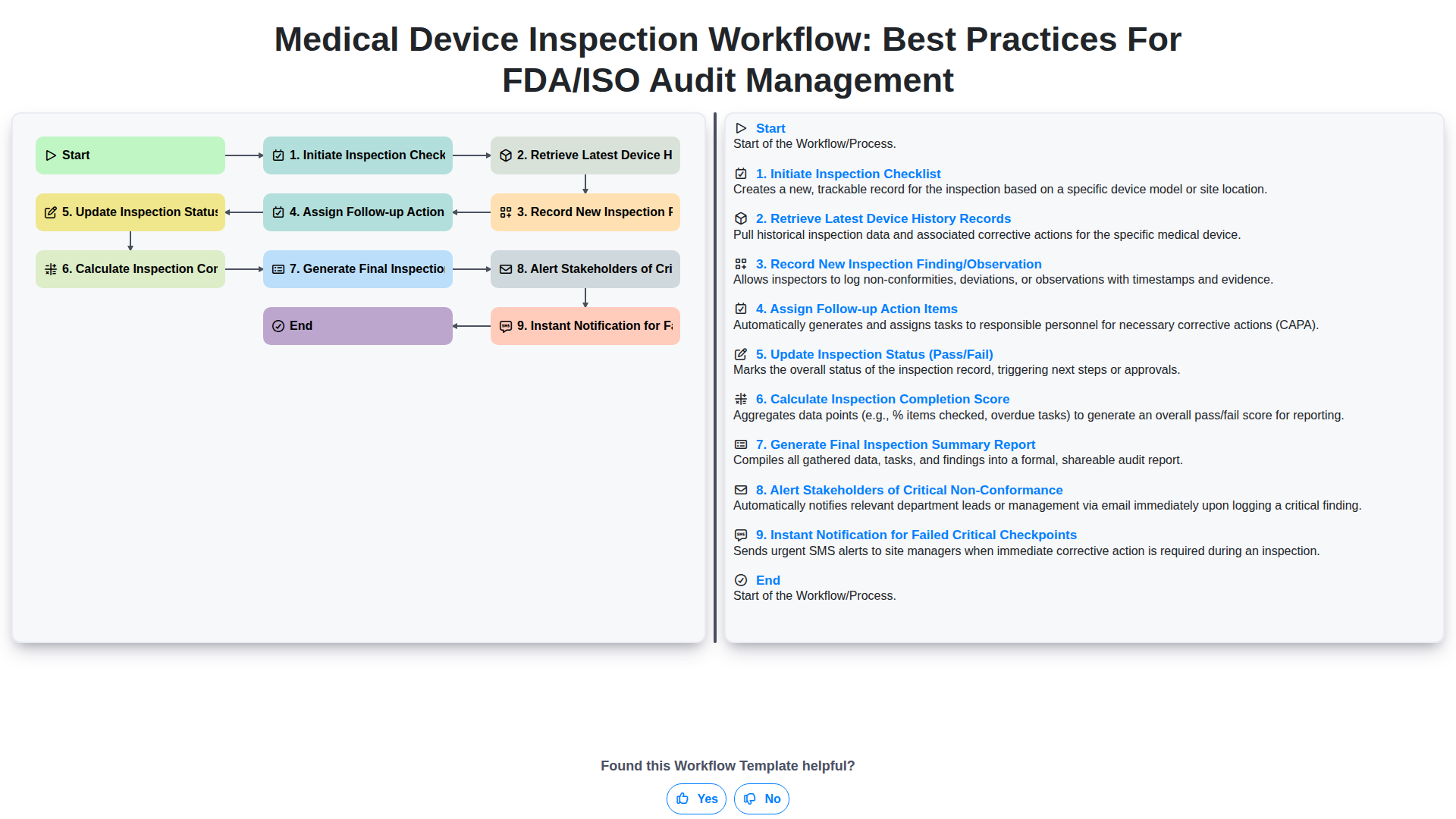This screenshot has width=1456, height=819.
Task: Click the SMS bubble icon on Instant Notification node
Action: click(x=506, y=326)
